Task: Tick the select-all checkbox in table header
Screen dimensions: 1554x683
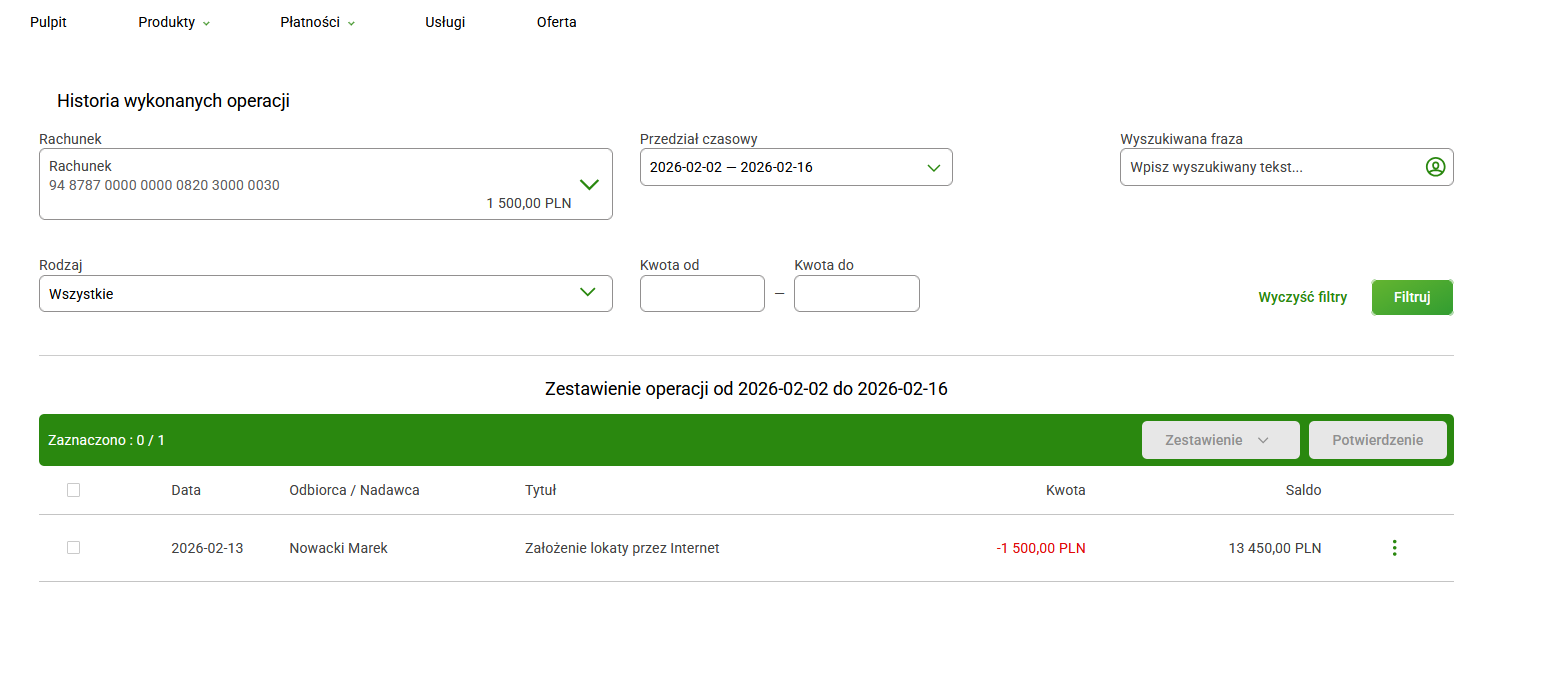Action: [x=73, y=490]
